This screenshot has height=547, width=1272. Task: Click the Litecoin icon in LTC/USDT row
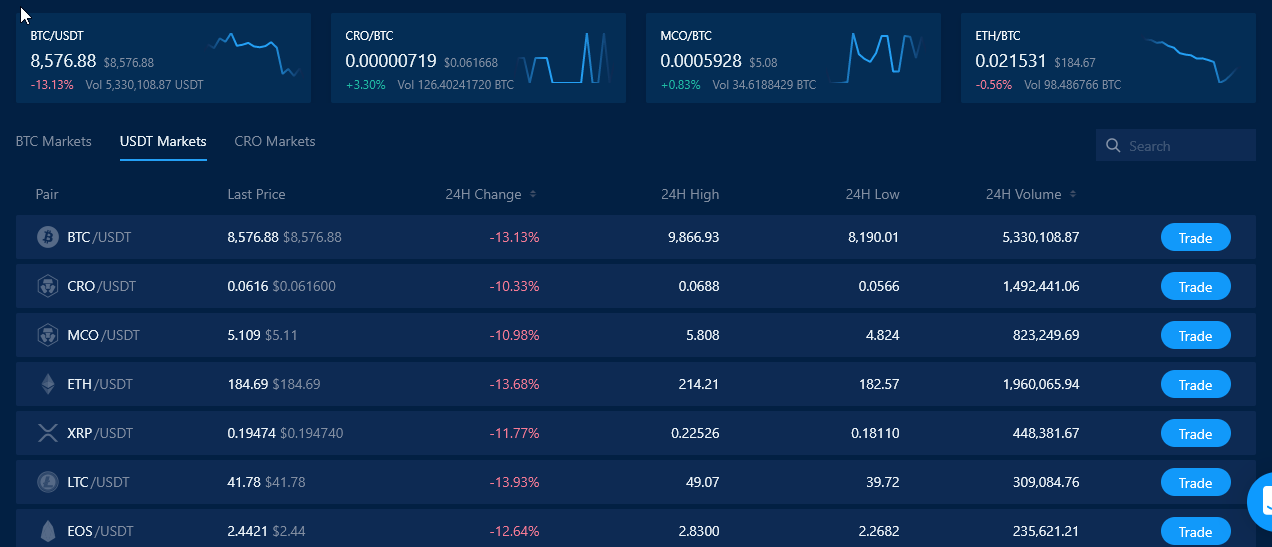tap(47, 482)
